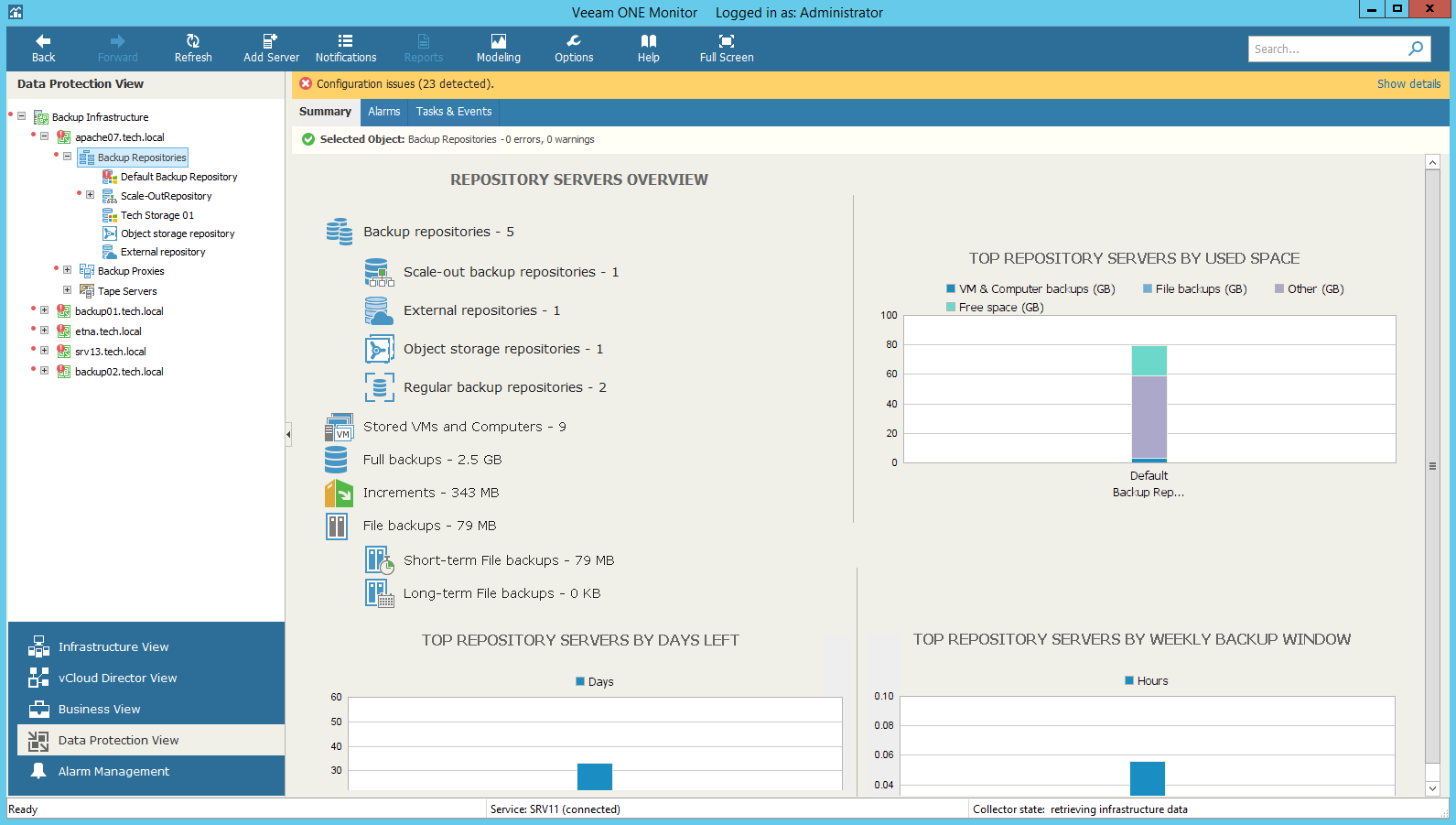The width and height of the screenshot is (1456, 825).
Task: Open vCloud Director View label
Action: [x=118, y=678]
